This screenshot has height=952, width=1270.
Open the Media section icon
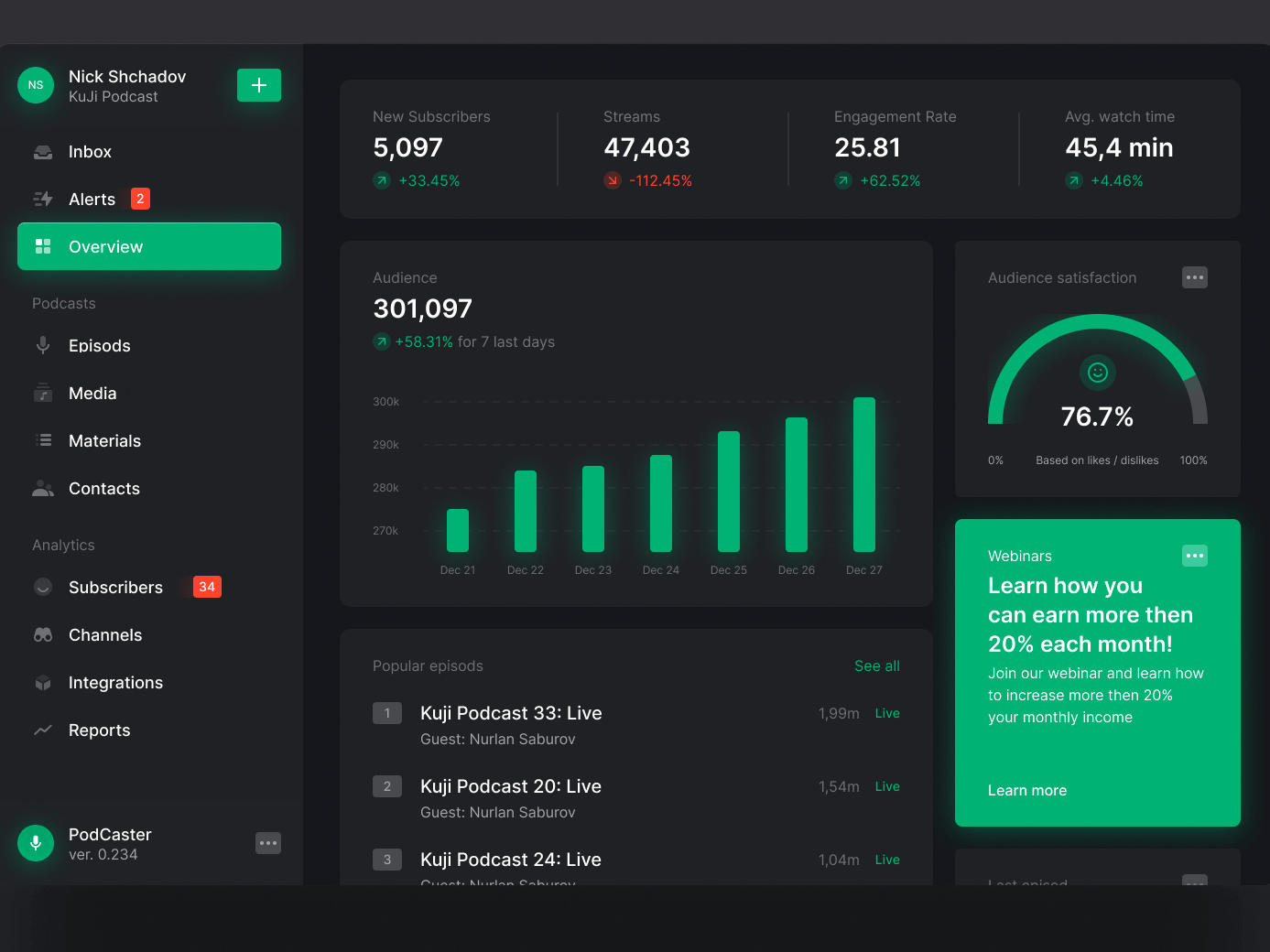pos(43,394)
